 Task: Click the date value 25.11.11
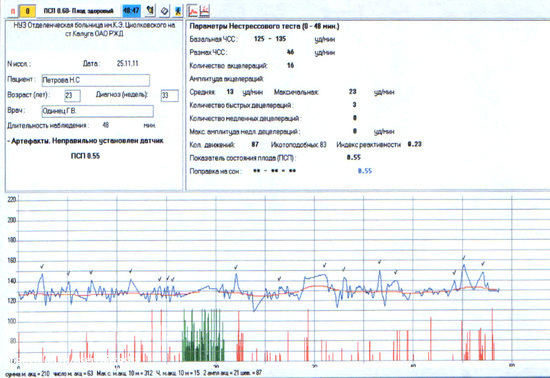[128, 63]
